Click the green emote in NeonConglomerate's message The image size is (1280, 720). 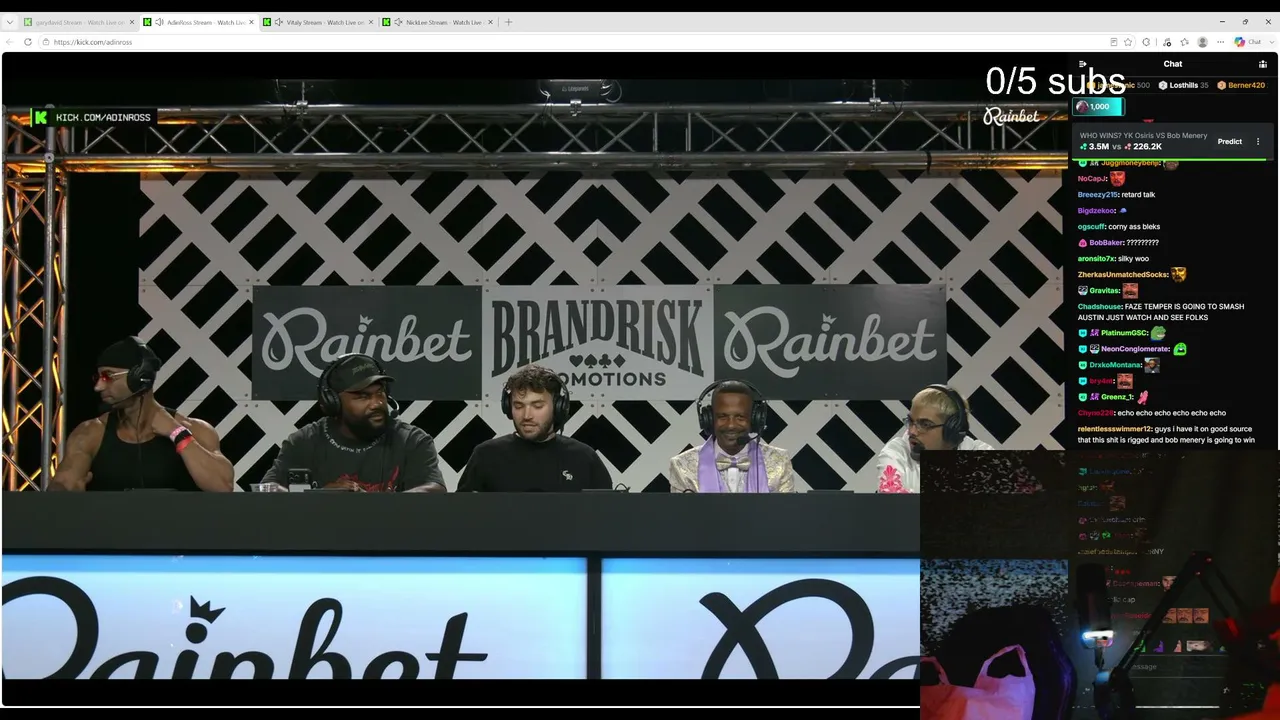click(x=1180, y=349)
